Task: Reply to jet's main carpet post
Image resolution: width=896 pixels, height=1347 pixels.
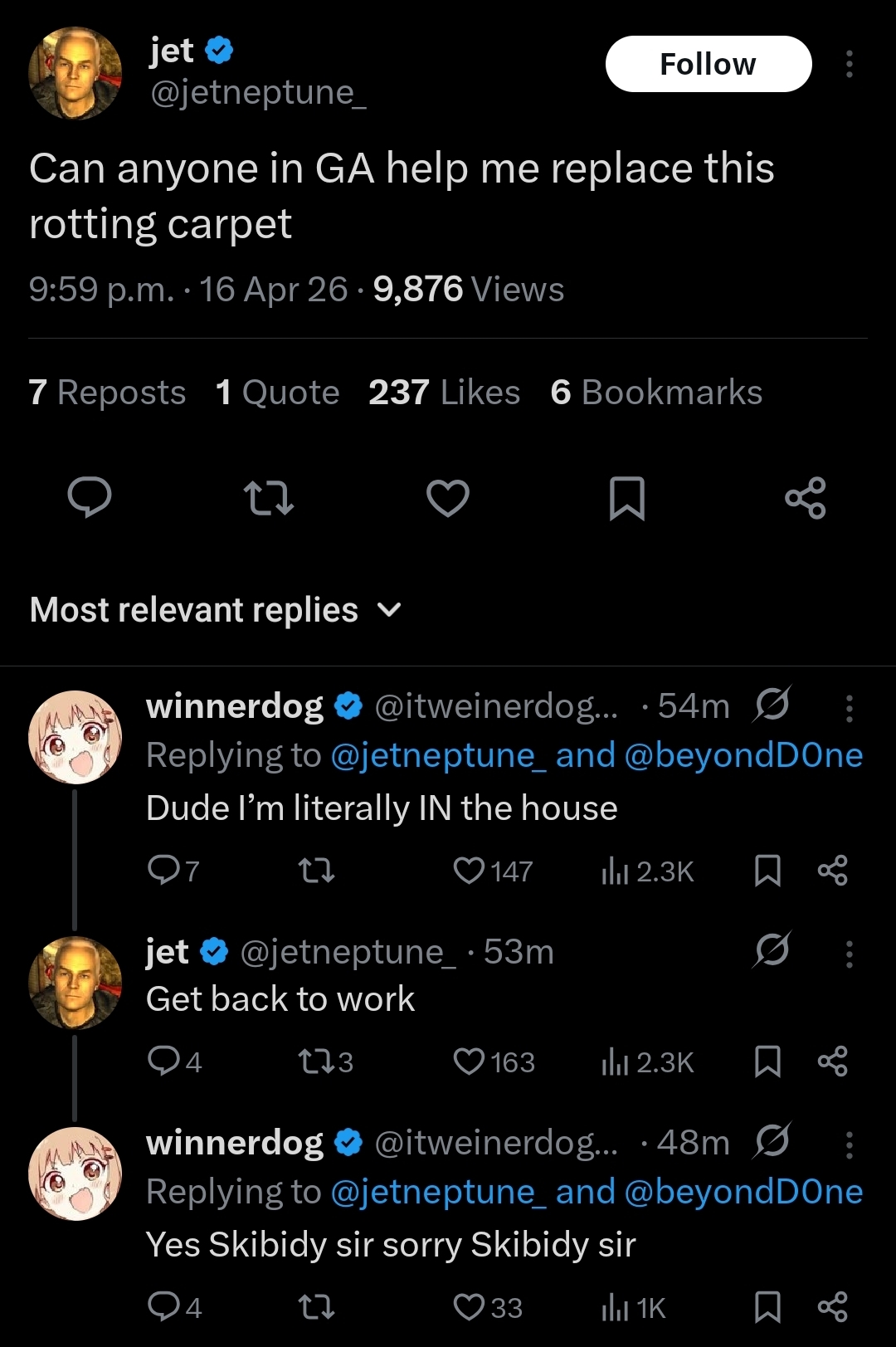Action: 89,498
